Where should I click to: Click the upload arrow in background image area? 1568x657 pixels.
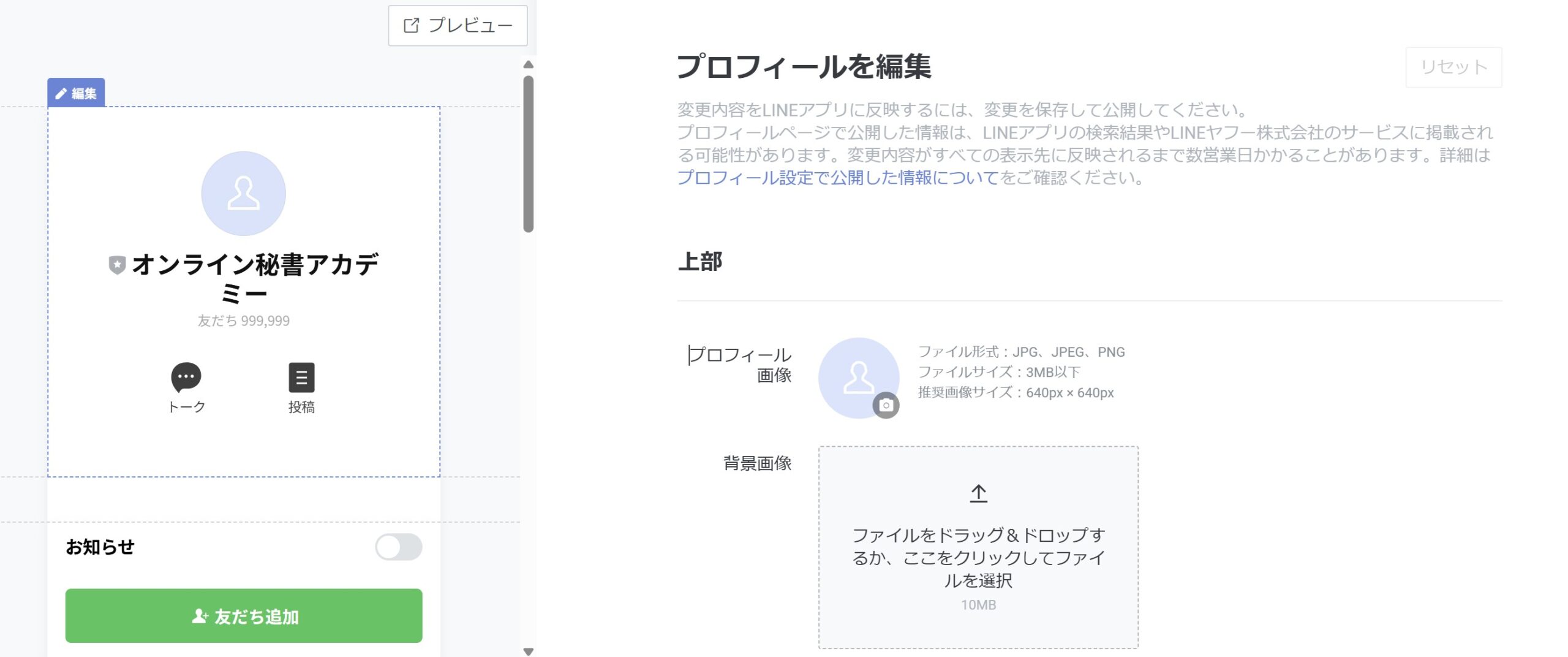[x=978, y=493]
